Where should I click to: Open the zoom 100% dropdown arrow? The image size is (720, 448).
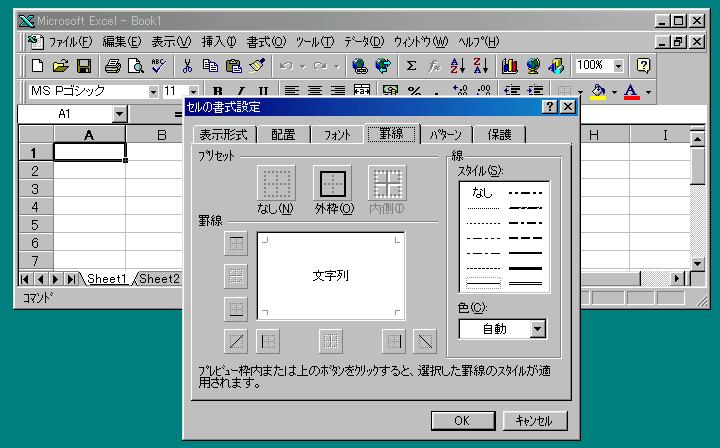coord(619,66)
